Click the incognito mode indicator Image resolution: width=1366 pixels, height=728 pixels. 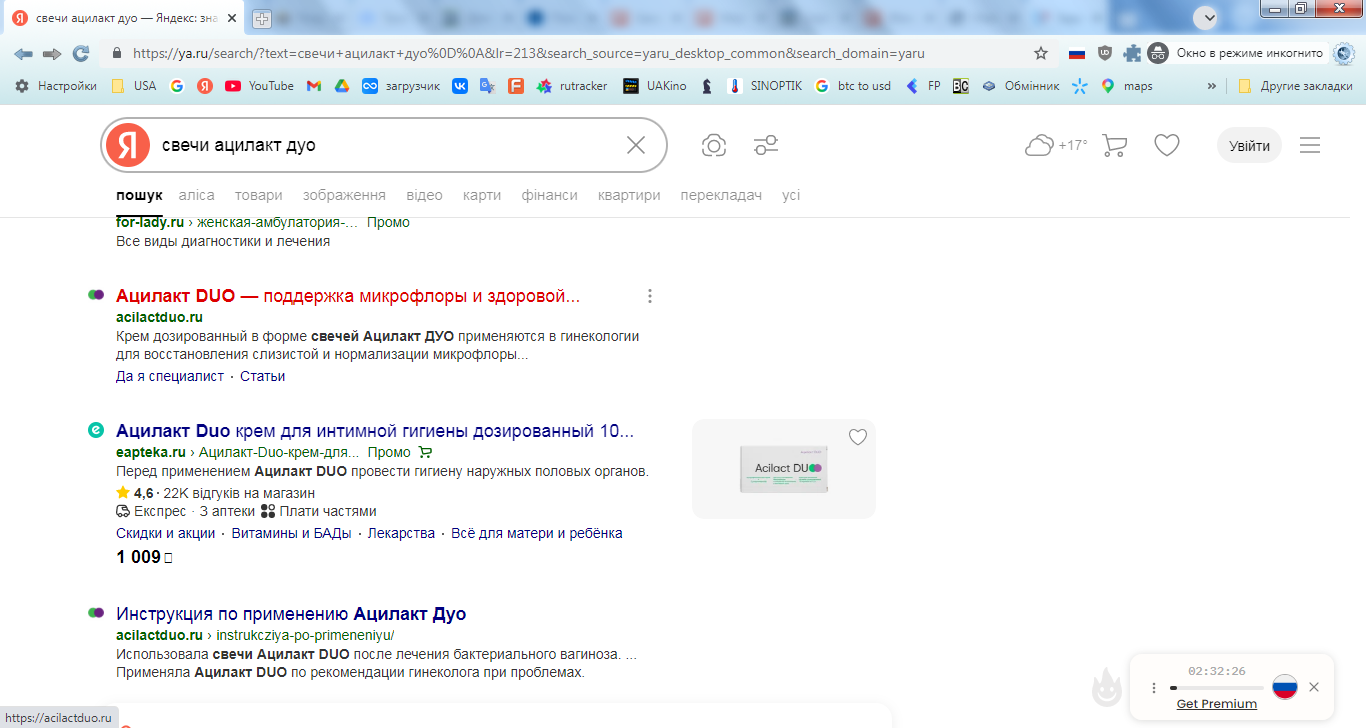[x=1236, y=53]
